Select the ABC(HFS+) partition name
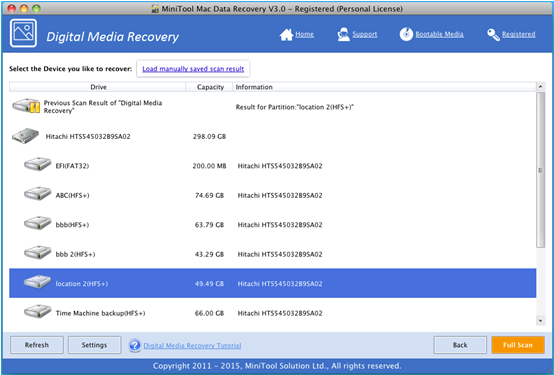The image size is (554, 375). [72, 195]
